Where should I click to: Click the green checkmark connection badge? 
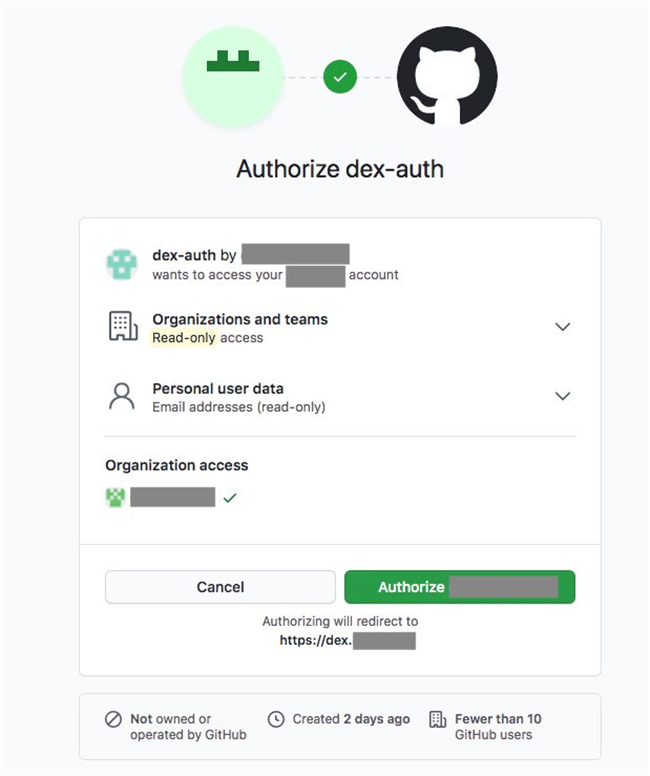click(340, 77)
